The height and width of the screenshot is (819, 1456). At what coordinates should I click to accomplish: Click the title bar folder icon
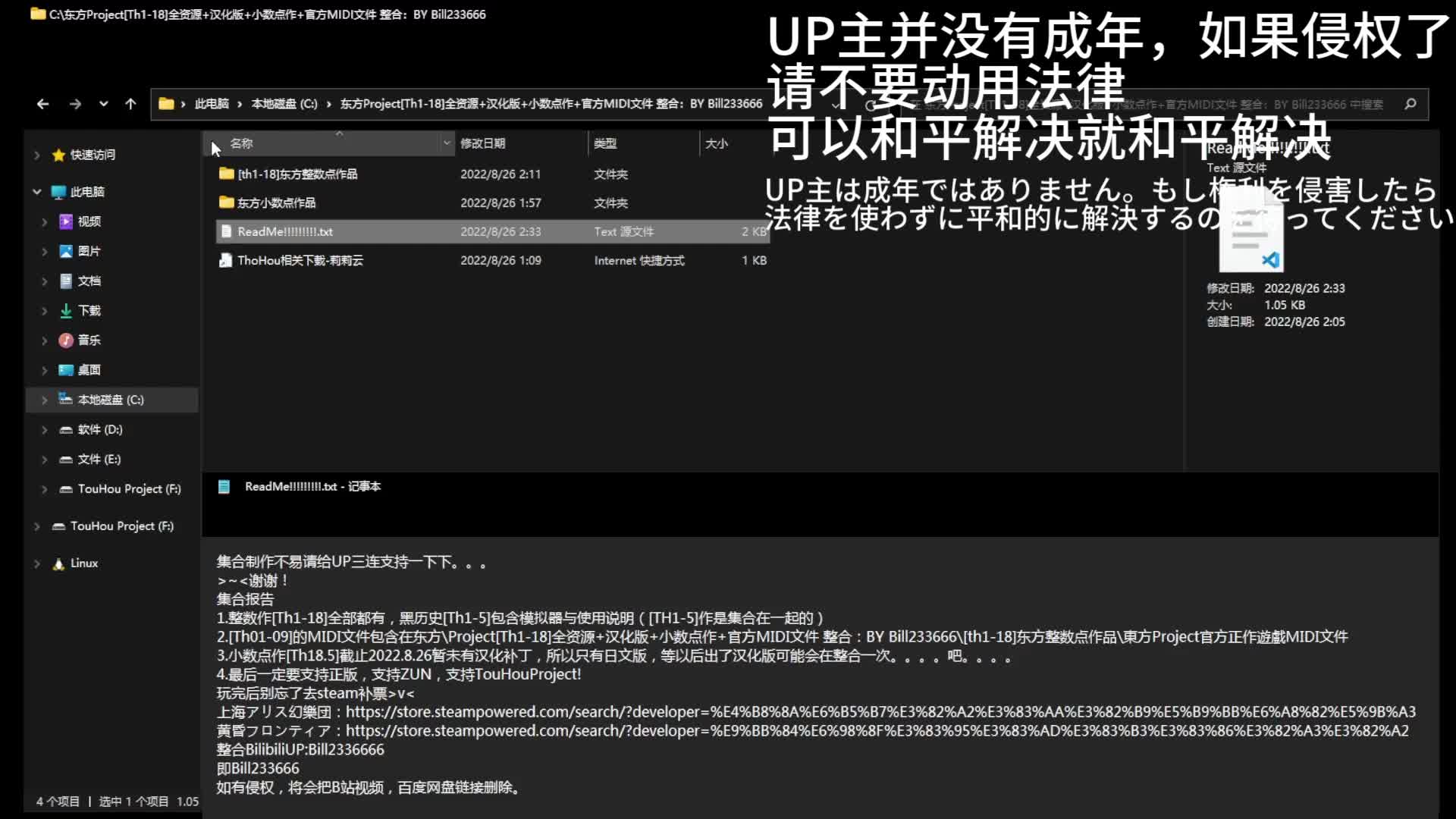tap(38, 14)
